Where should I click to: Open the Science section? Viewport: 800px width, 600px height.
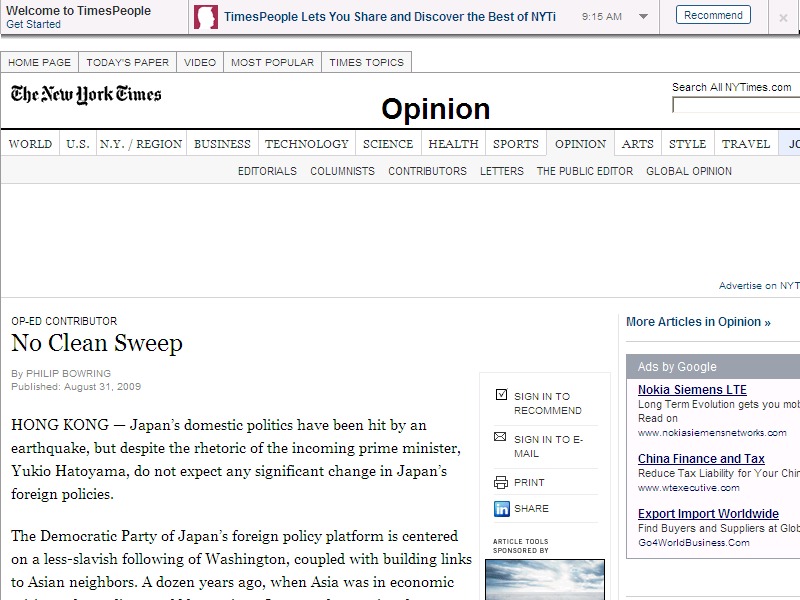point(388,144)
